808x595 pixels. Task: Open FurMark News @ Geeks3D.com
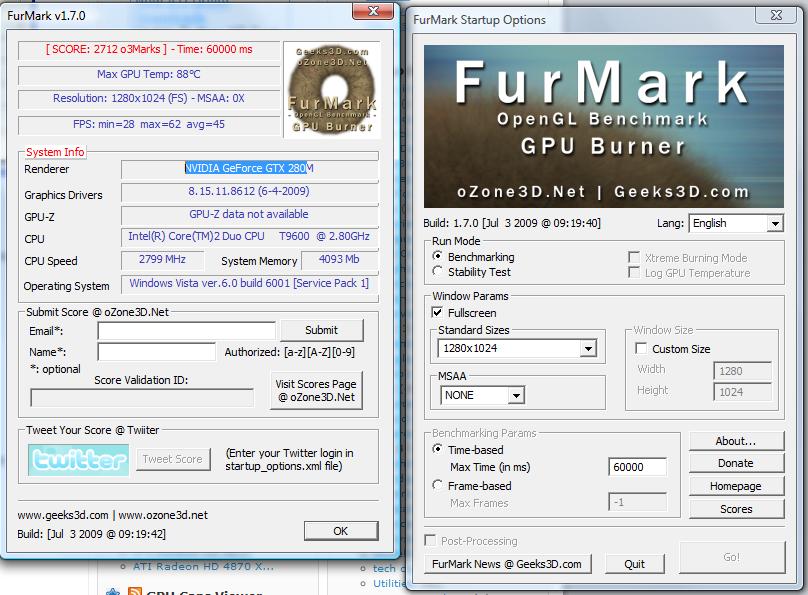[x=507, y=564]
